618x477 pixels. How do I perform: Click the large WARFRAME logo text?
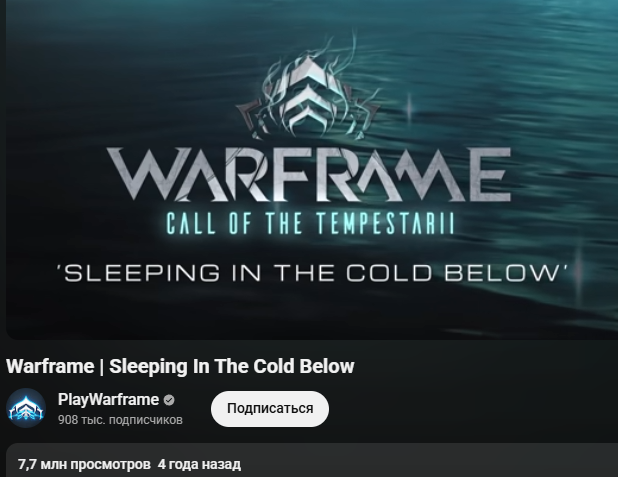309,174
